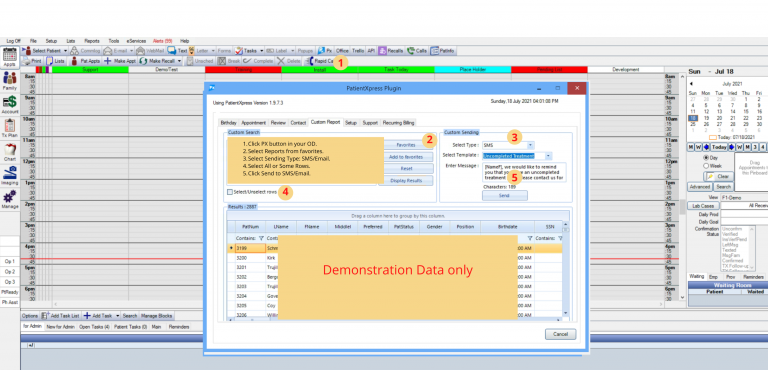Click the Enter Message text box

(x=524, y=172)
